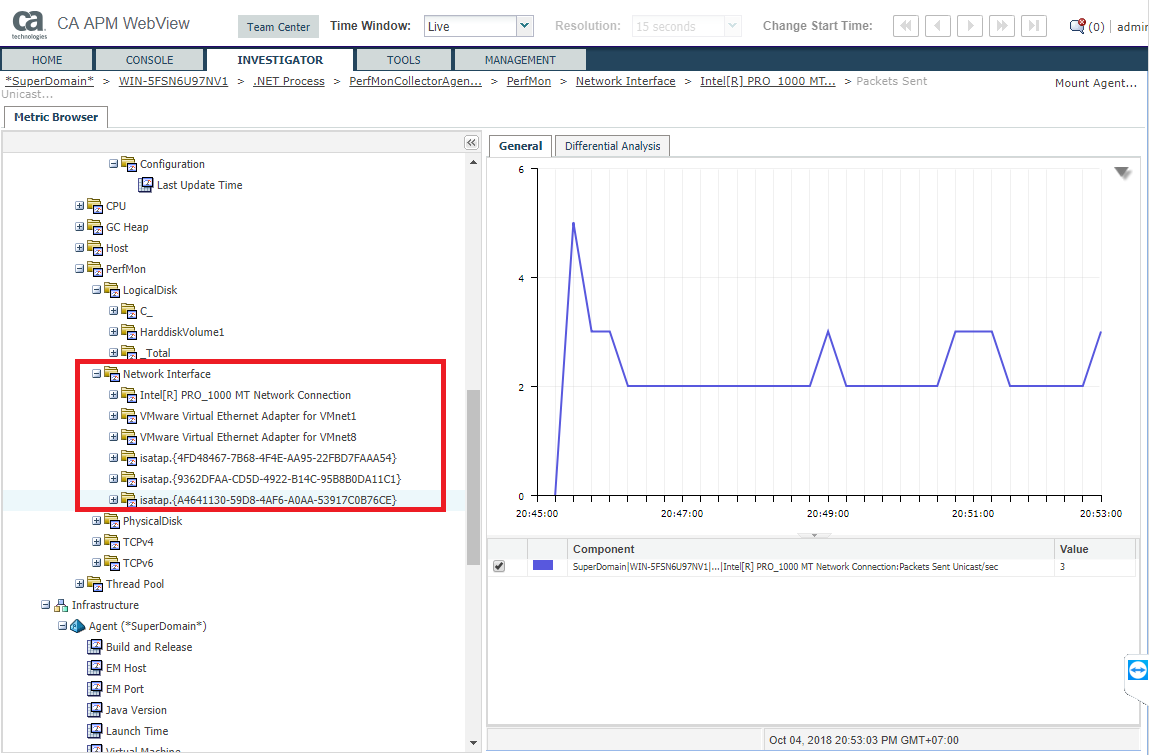
Task: Click the Java Version metric icon
Action: pyautogui.click(x=95, y=710)
